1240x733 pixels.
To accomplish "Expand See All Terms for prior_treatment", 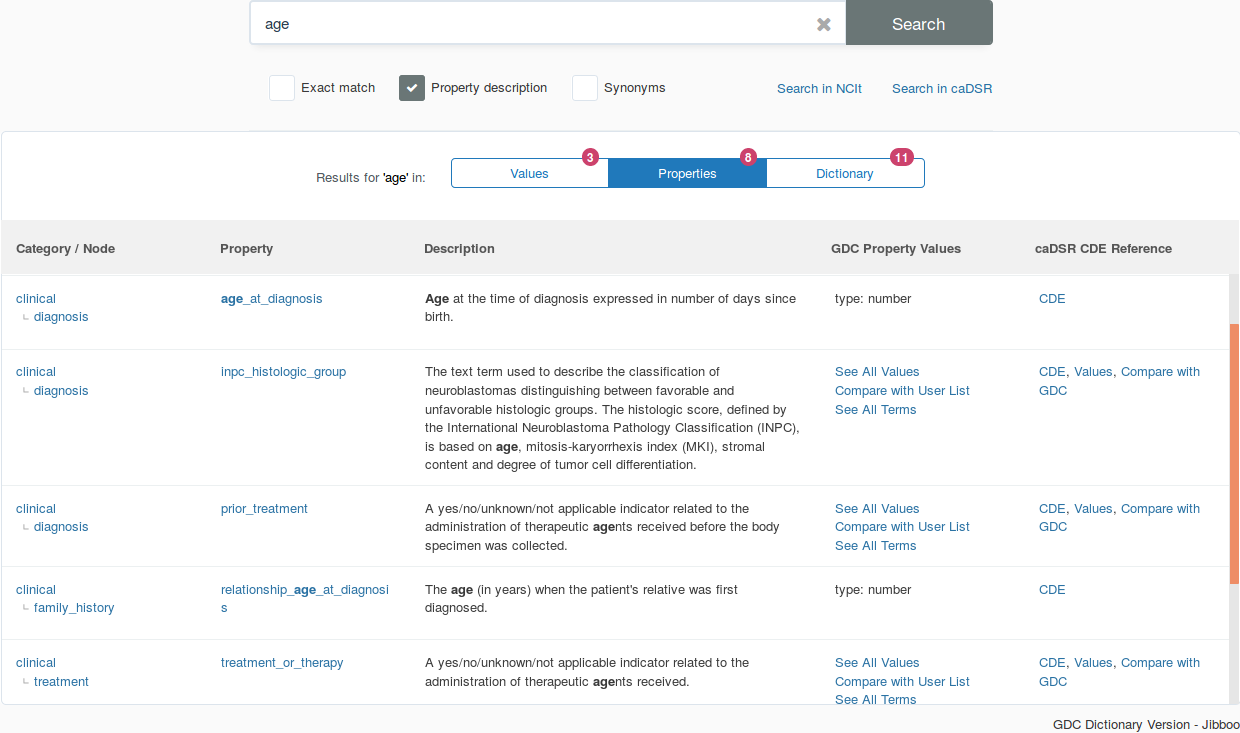I will (x=875, y=546).
